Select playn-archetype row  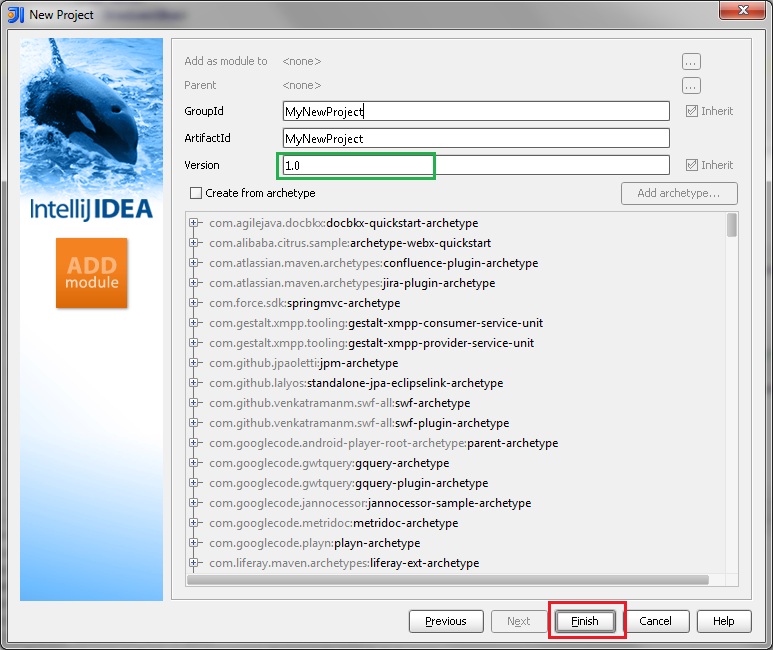click(315, 543)
